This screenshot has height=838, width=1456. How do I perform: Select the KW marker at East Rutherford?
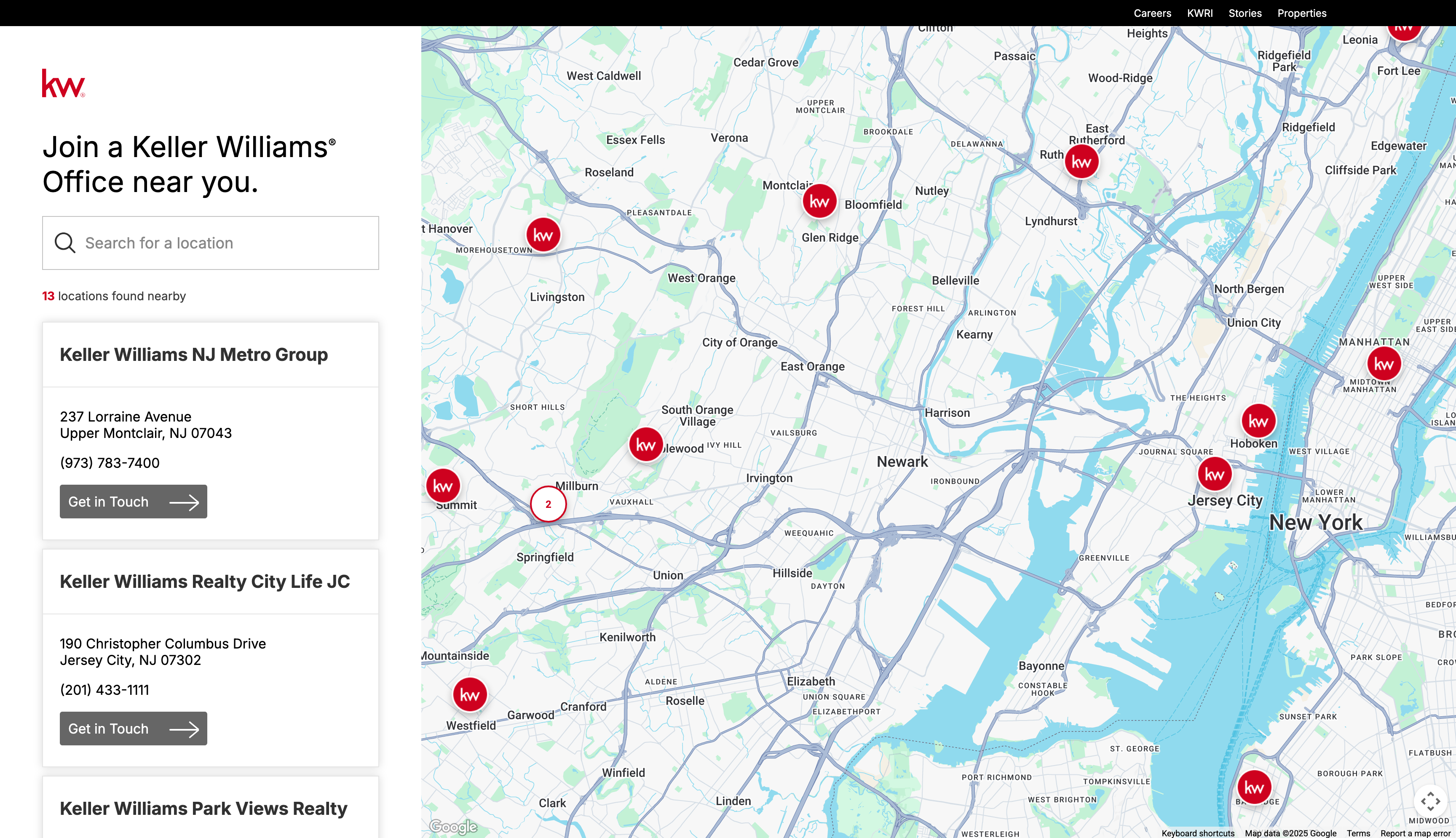1081,162
